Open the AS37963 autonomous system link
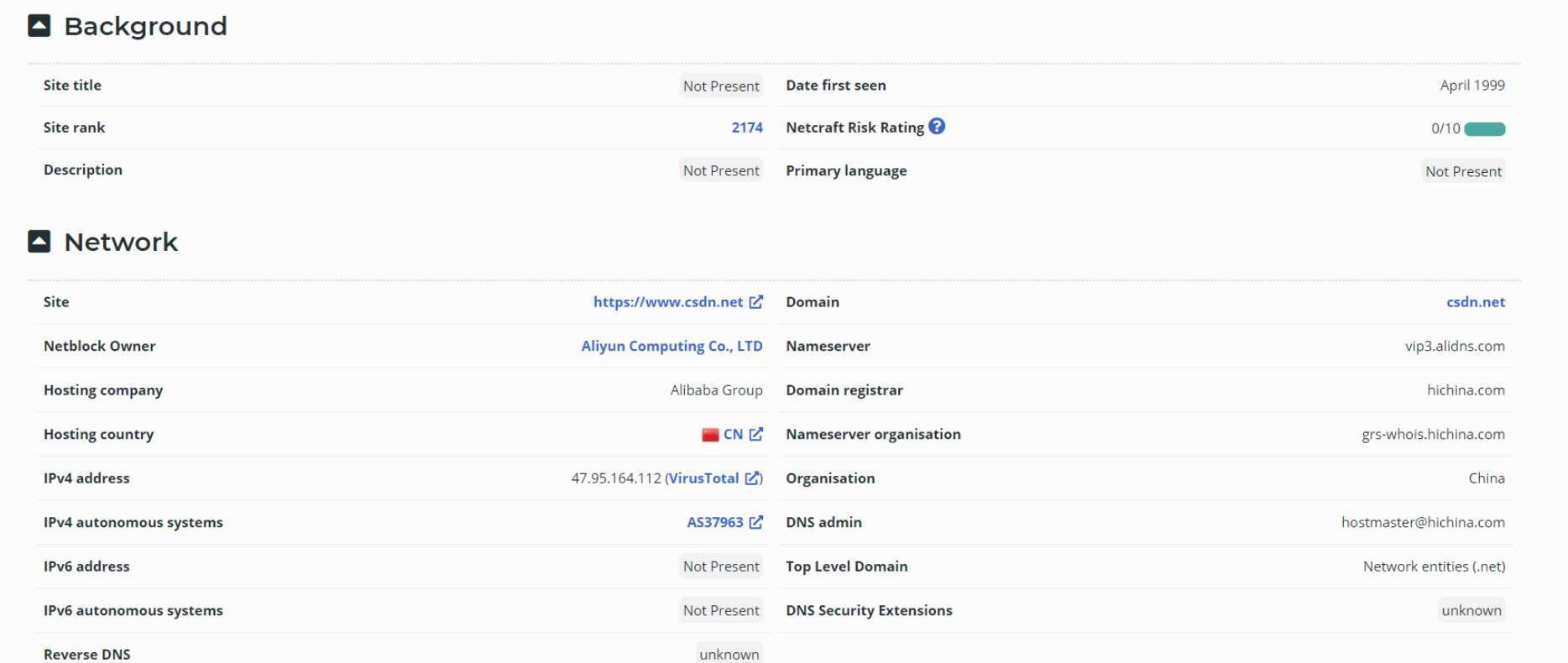Screen dimensions: 1568x663 (714, 522)
